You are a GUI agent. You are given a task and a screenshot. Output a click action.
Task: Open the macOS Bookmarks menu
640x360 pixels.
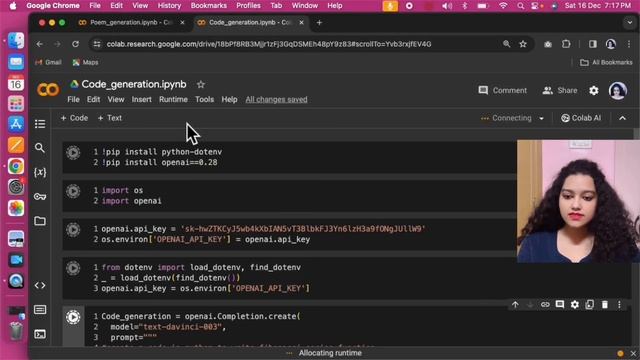click(x=209, y=6)
